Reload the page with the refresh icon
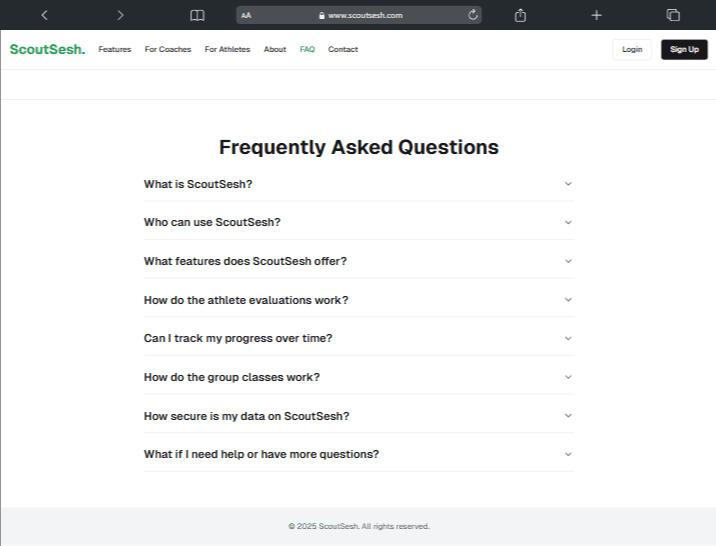This screenshot has height=546, width=716. 472,15
